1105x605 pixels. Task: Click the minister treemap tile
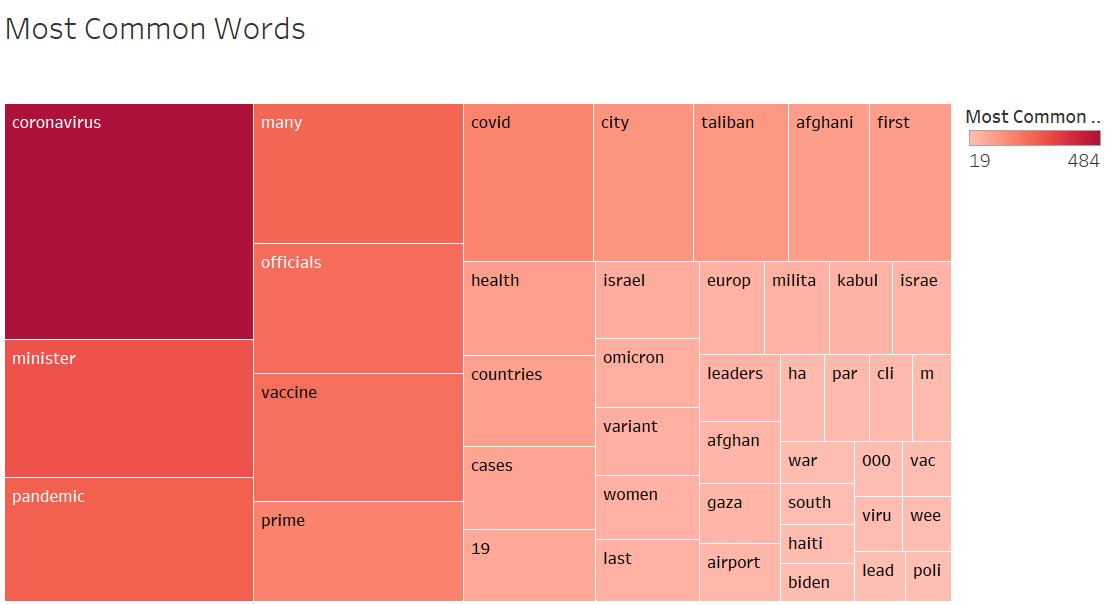tap(129, 408)
